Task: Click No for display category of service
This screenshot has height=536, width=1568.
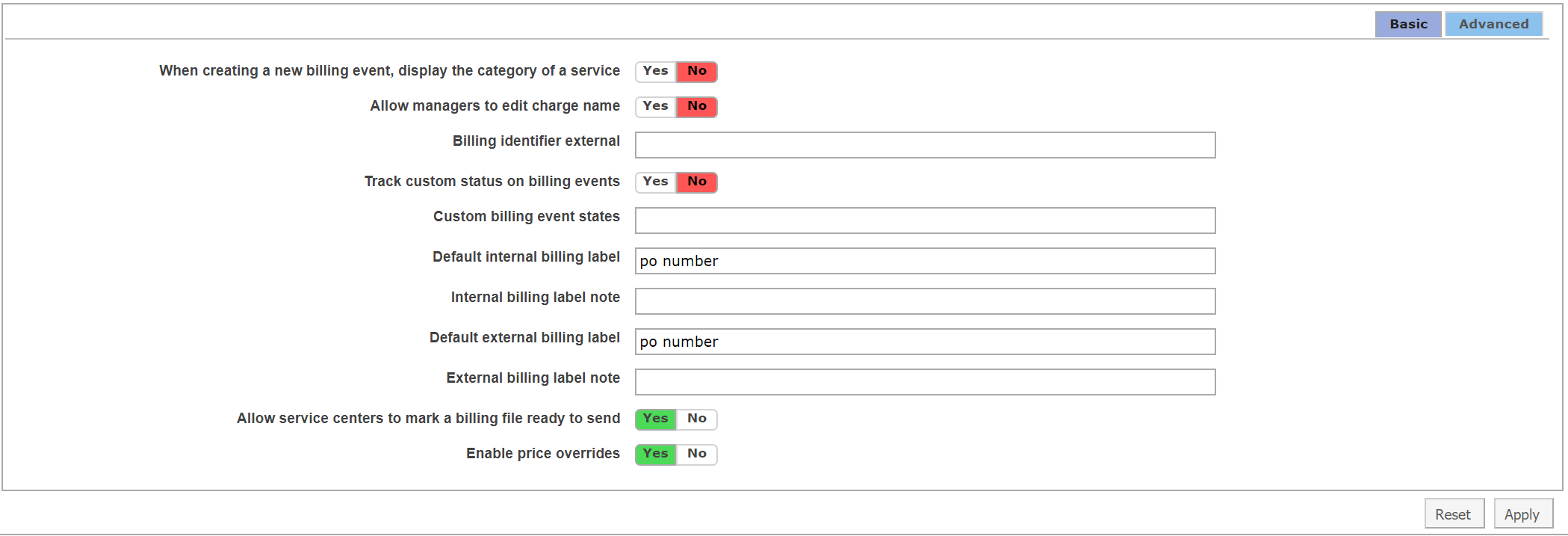Action: [696, 71]
